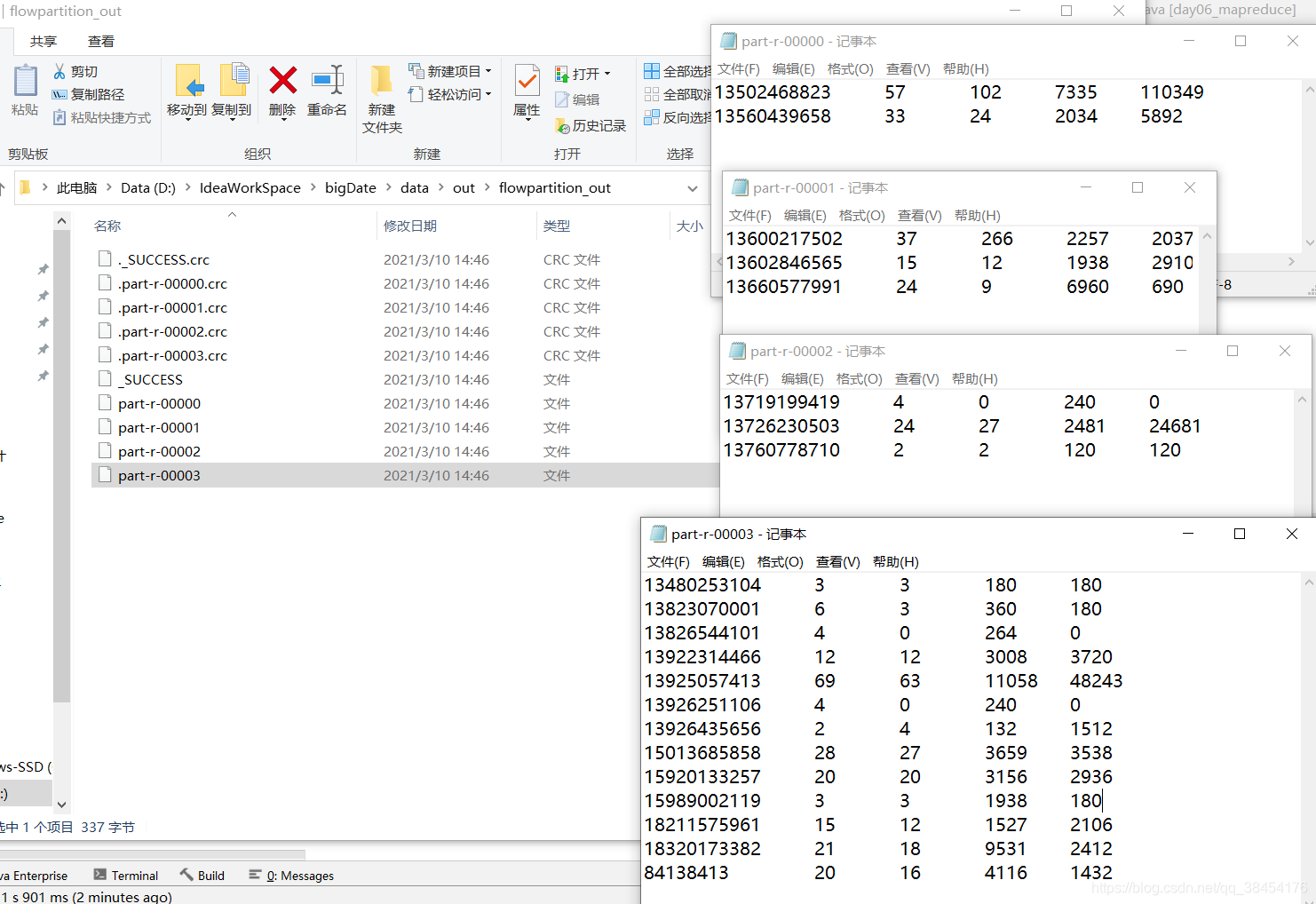The height and width of the screenshot is (904, 1316).
Task: Click value 24681 in part-r-00002 Notepad
Action: click(1175, 426)
